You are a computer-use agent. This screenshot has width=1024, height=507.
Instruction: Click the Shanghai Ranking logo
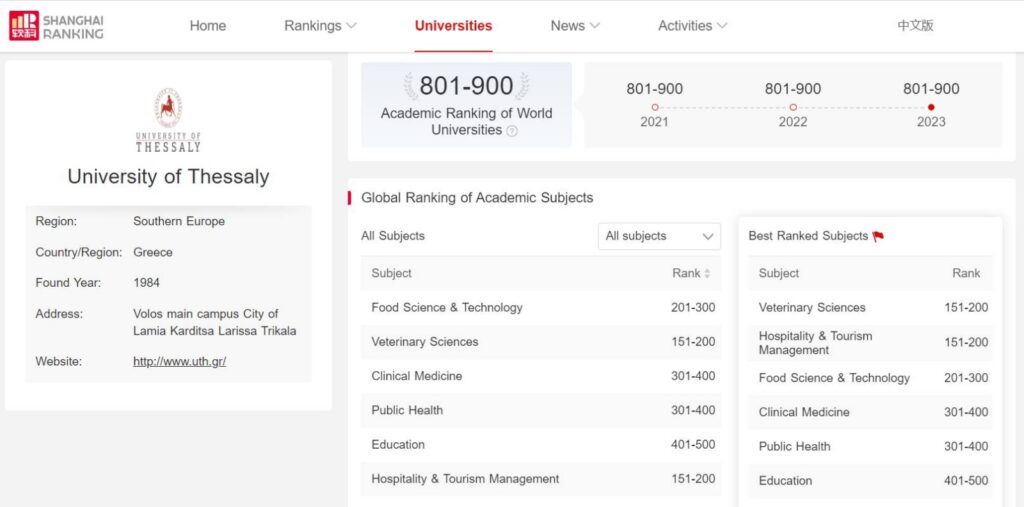[56, 25]
